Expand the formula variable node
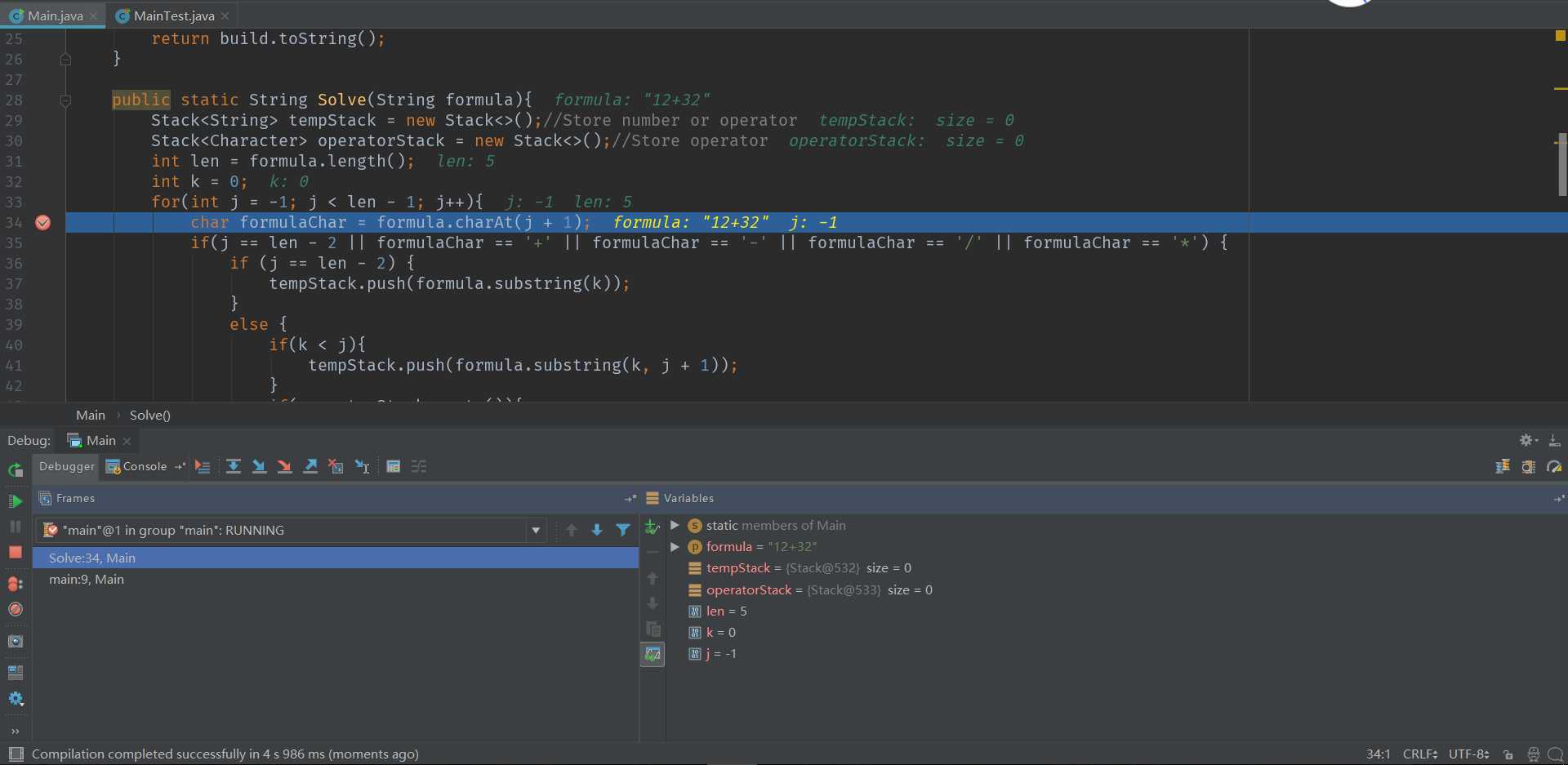 coord(675,546)
